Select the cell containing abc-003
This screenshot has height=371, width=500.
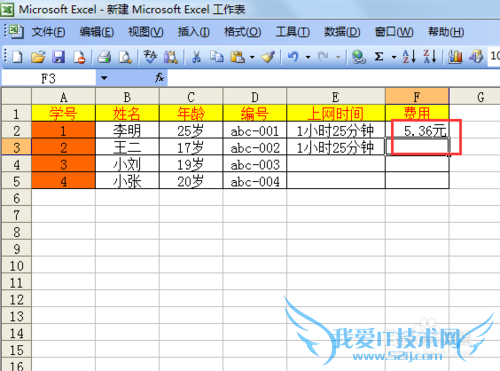pyautogui.click(x=255, y=164)
